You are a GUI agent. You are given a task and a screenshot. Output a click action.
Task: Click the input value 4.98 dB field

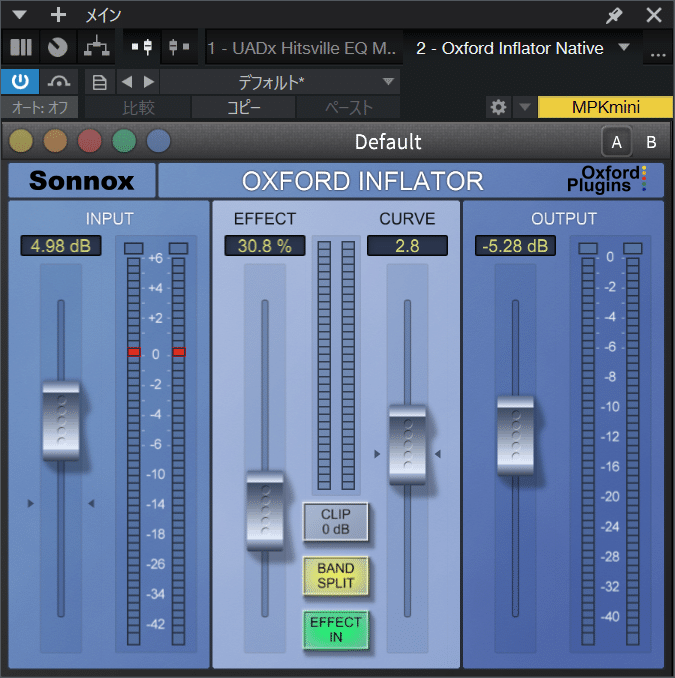(61, 246)
